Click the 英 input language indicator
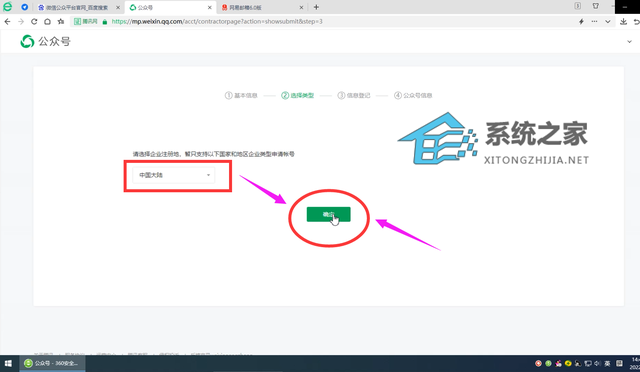This screenshot has height=372, width=640. pos(607,363)
